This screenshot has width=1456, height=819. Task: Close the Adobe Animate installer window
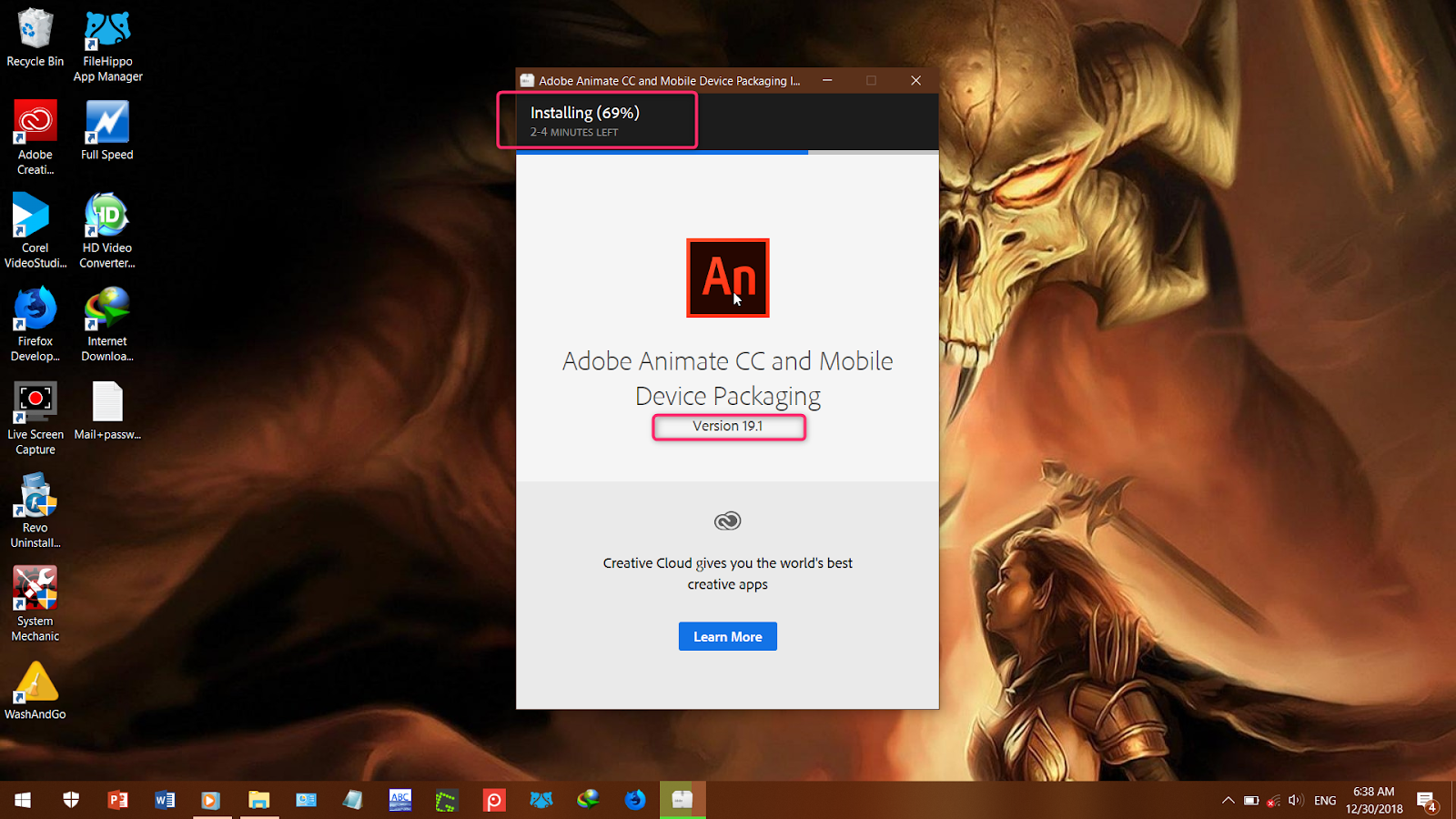[916, 80]
